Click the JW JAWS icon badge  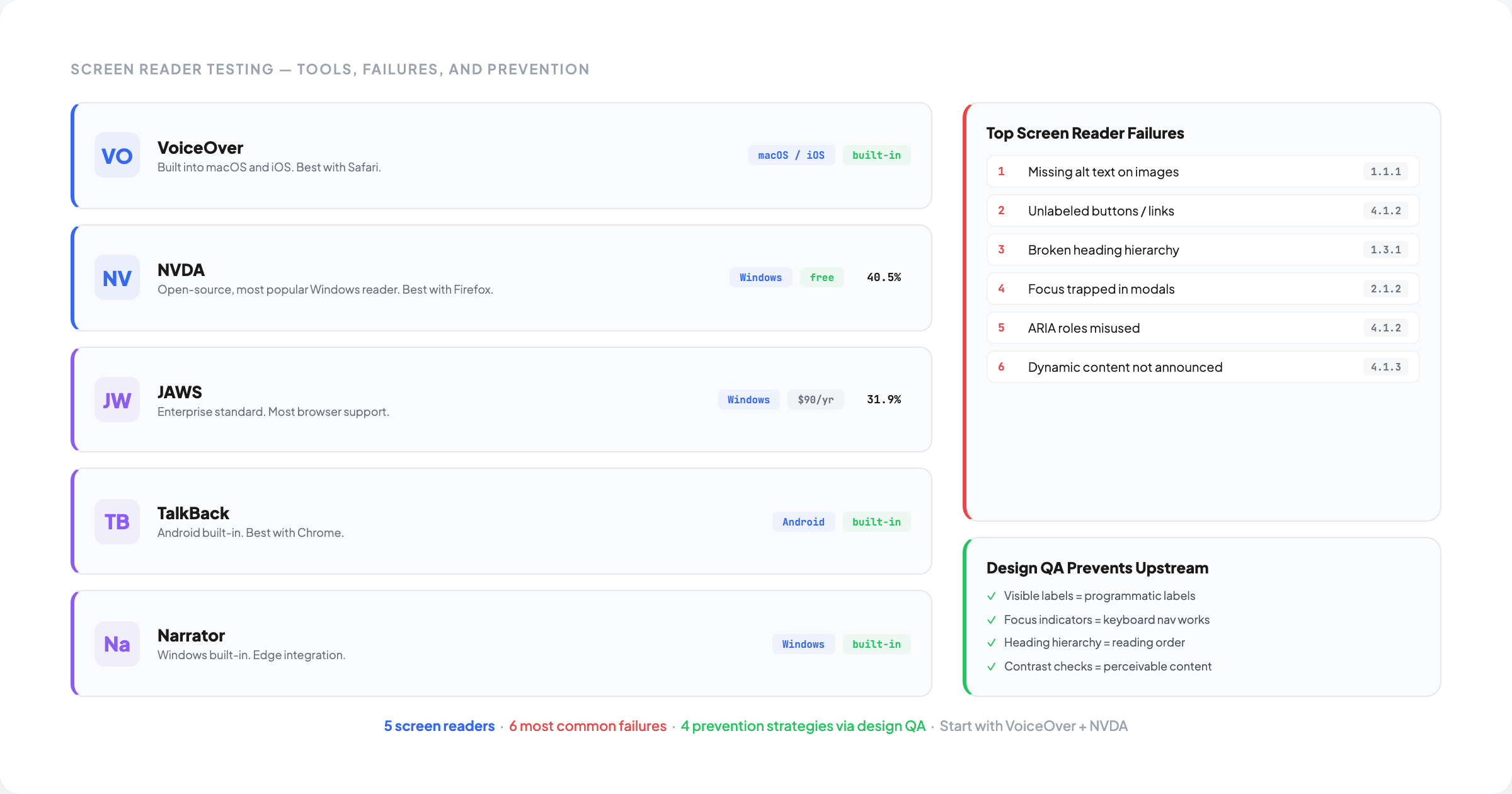117,400
